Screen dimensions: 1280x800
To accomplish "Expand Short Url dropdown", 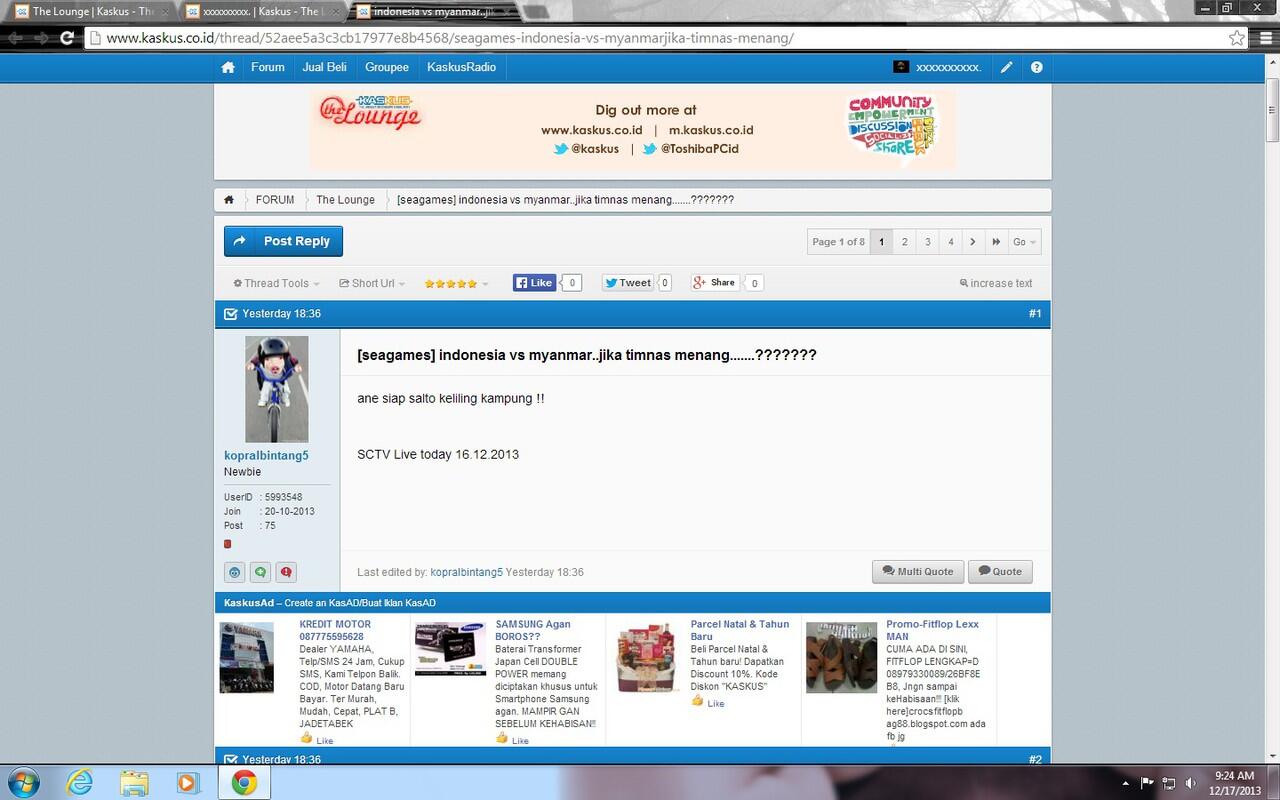I will click(372, 284).
